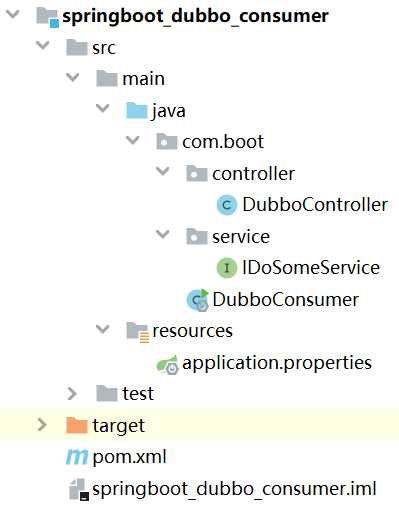Collapse the src folder
Image resolution: width=399 pixels, height=505 pixels.
pos(43,45)
